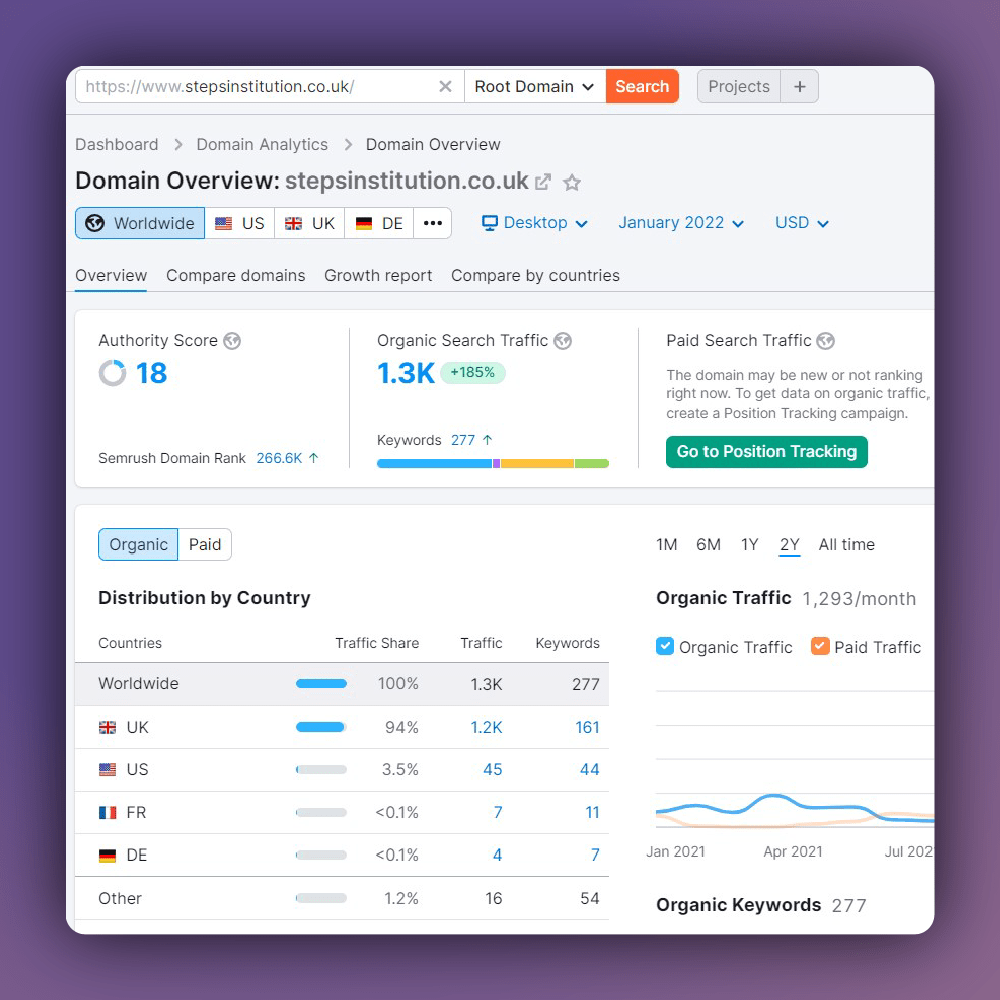Click Go to Position Tracking
The height and width of the screenshot is (1000, 1000).
point(767,452)
